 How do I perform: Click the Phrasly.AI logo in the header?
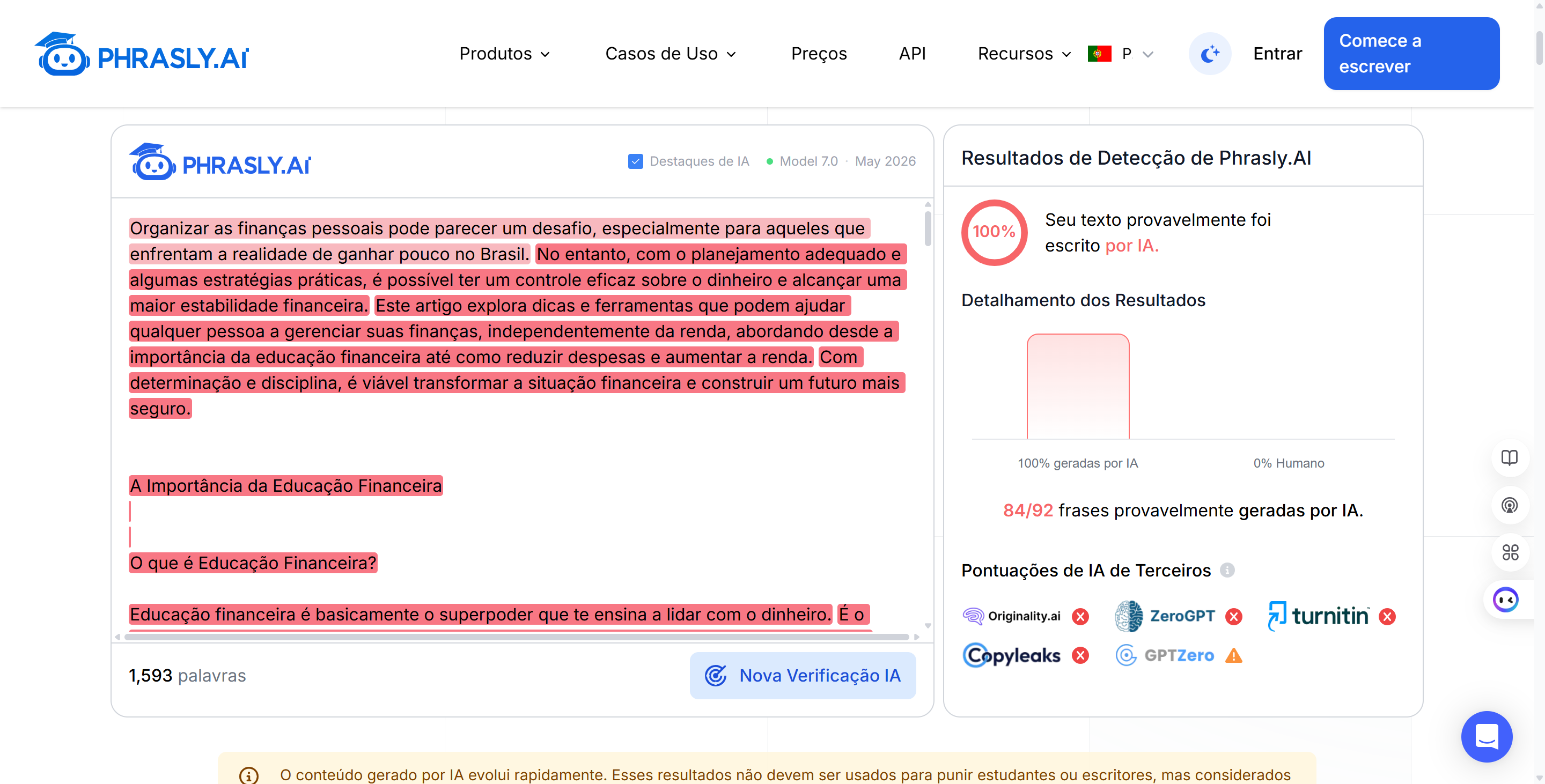(142, 54)
